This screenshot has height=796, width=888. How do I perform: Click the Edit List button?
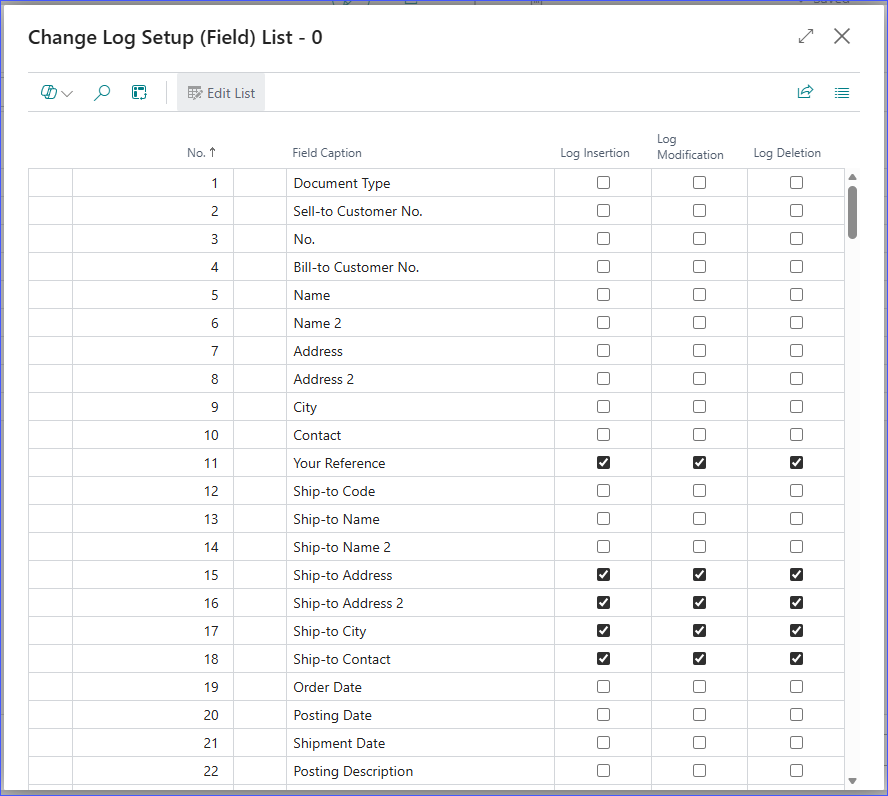coord(221,93)
